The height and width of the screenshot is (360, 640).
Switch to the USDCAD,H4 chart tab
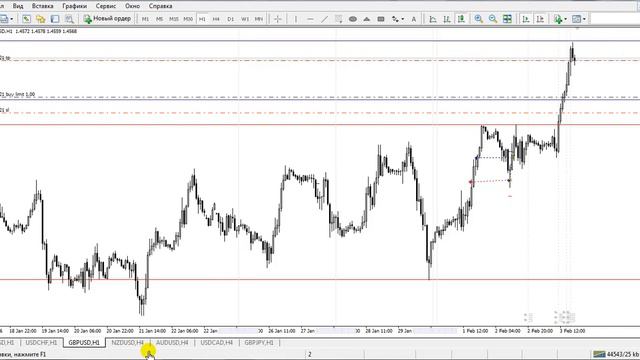click(217, 342)
